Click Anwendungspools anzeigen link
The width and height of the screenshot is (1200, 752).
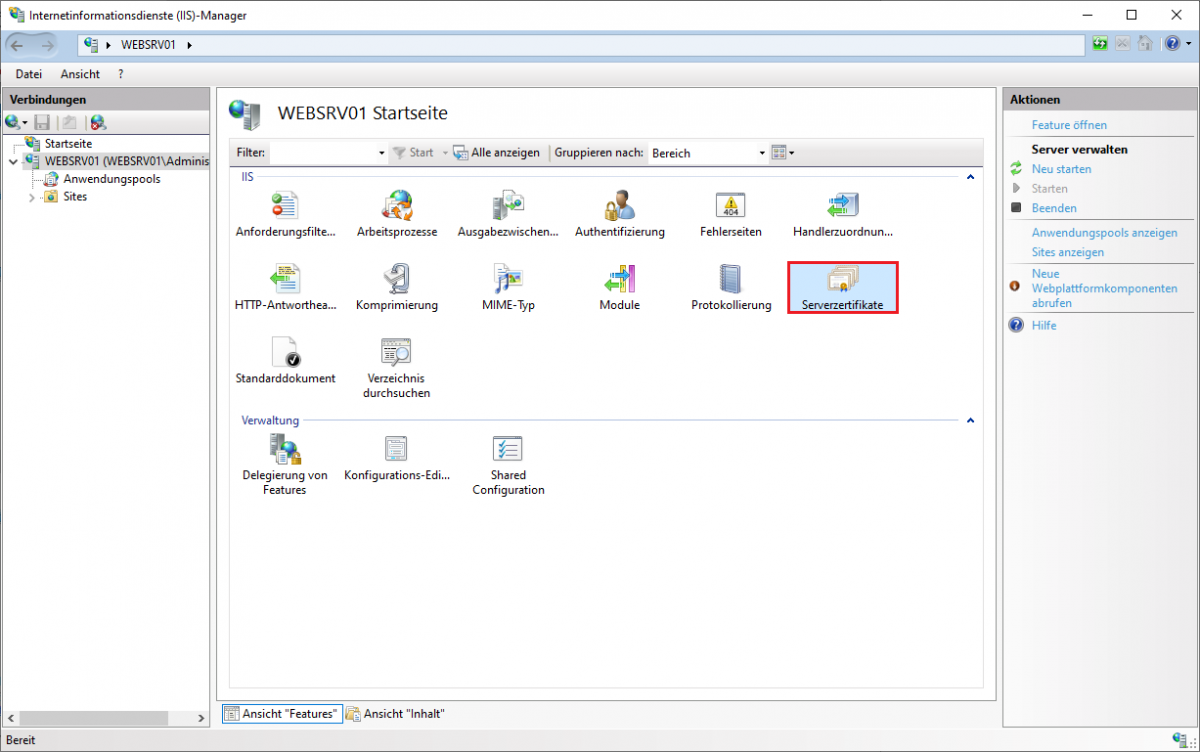(1104, 232)
